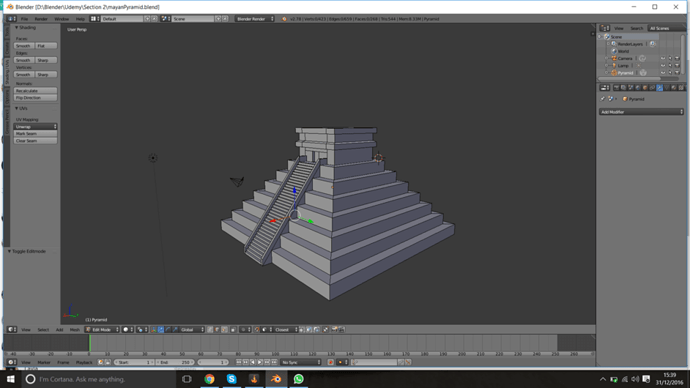Click the red record keyframe button in timeline

[330, 362]
